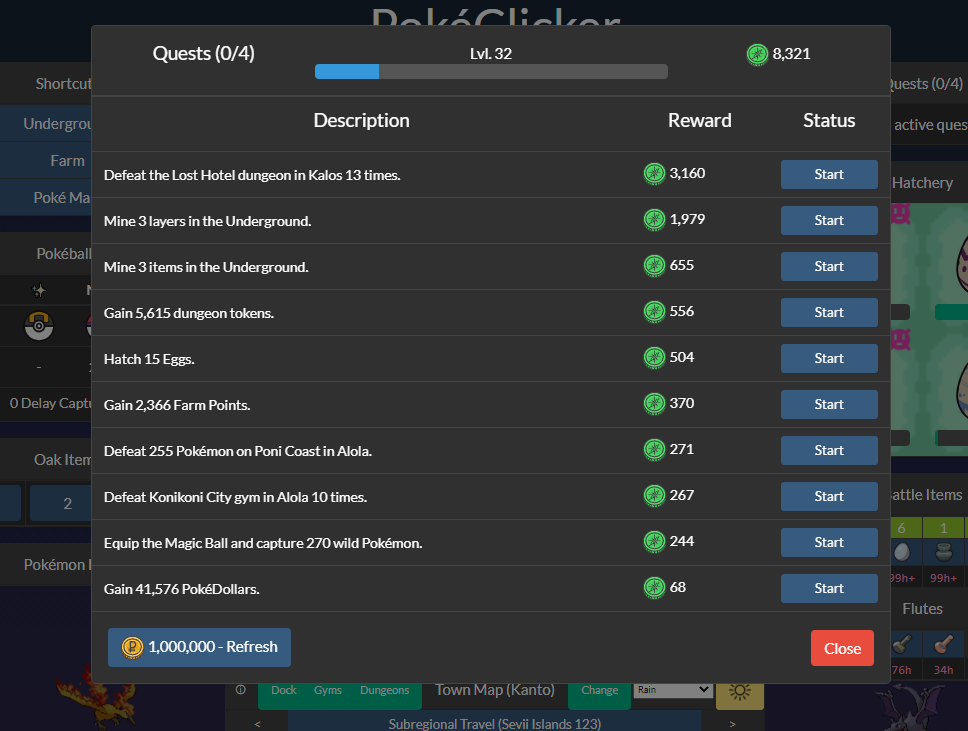Screen dimensions: 968x731
Task: Close the Quests dialog
Action: click(x=842, y=648)
